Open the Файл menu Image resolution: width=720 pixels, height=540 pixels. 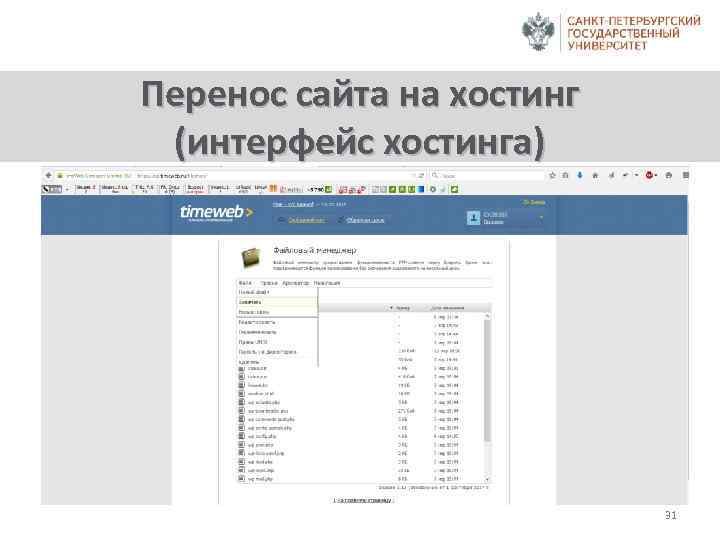click(x=245, y=283)
